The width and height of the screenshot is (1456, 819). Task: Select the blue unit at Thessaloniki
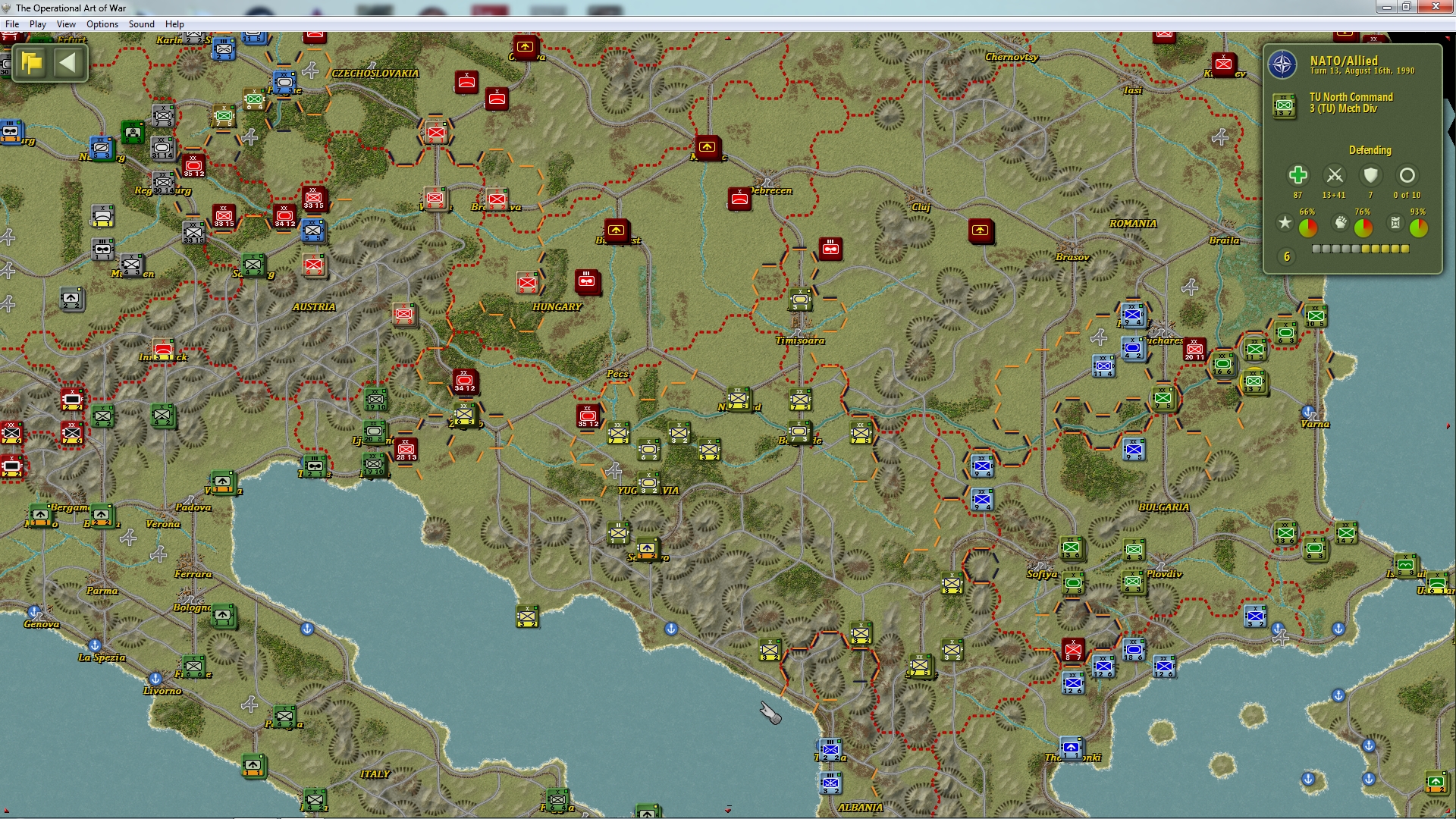coord(1071,748)
